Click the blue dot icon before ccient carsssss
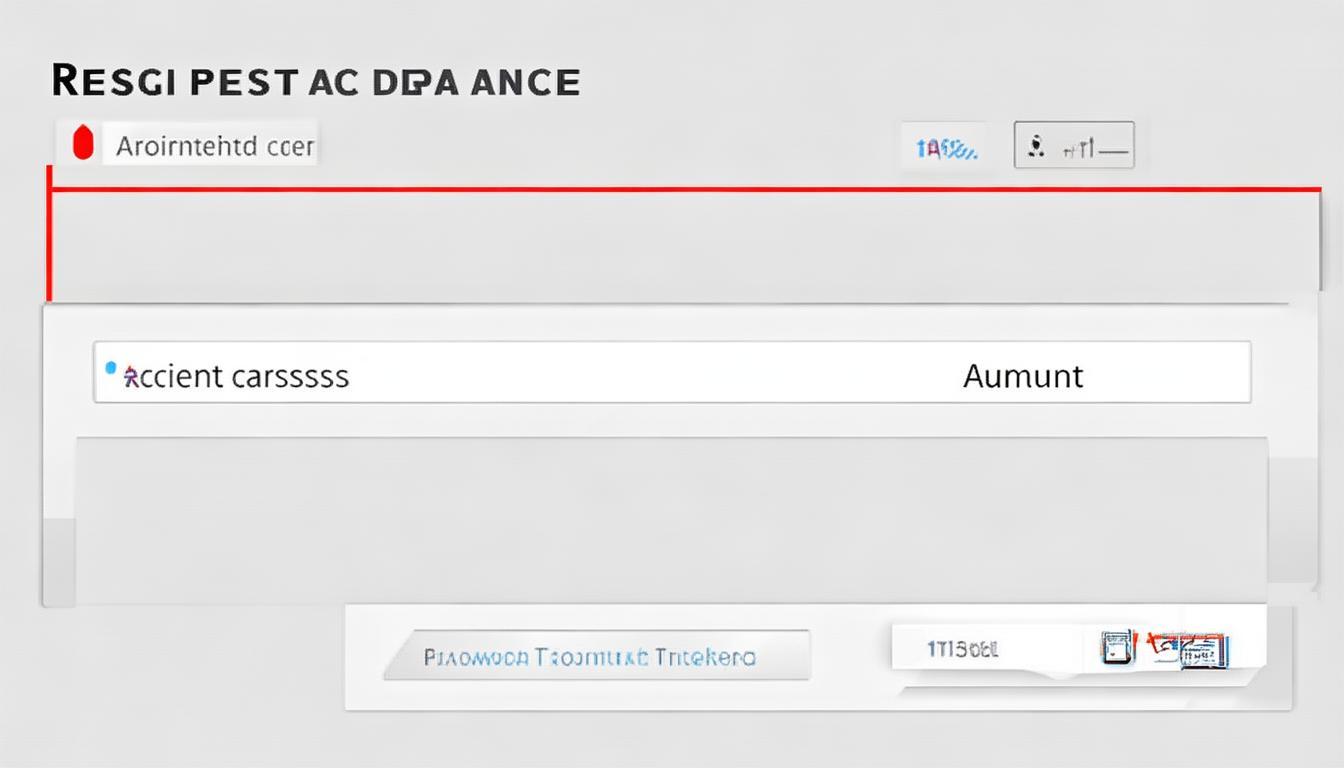Viewport: 1344px width, 768px height. coord(111,368)
